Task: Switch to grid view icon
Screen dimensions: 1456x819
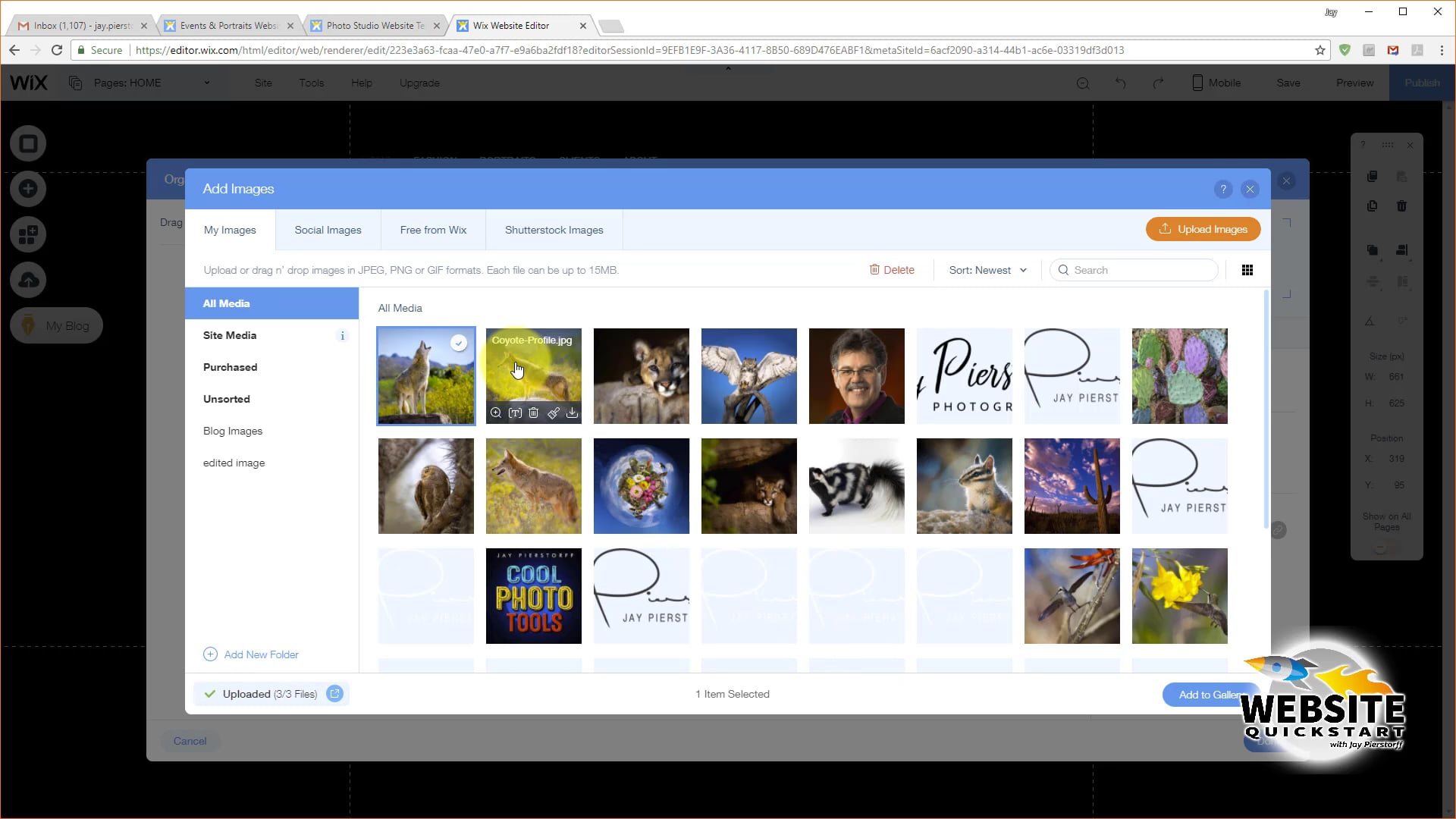Action: pos(1247,270)
